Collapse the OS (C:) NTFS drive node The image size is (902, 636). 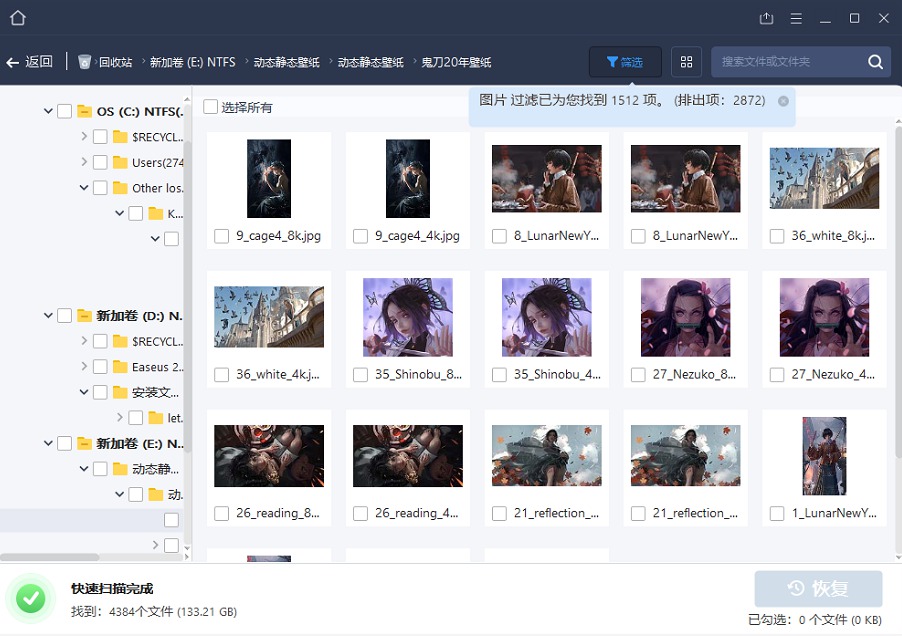click(x=48, y=111)
